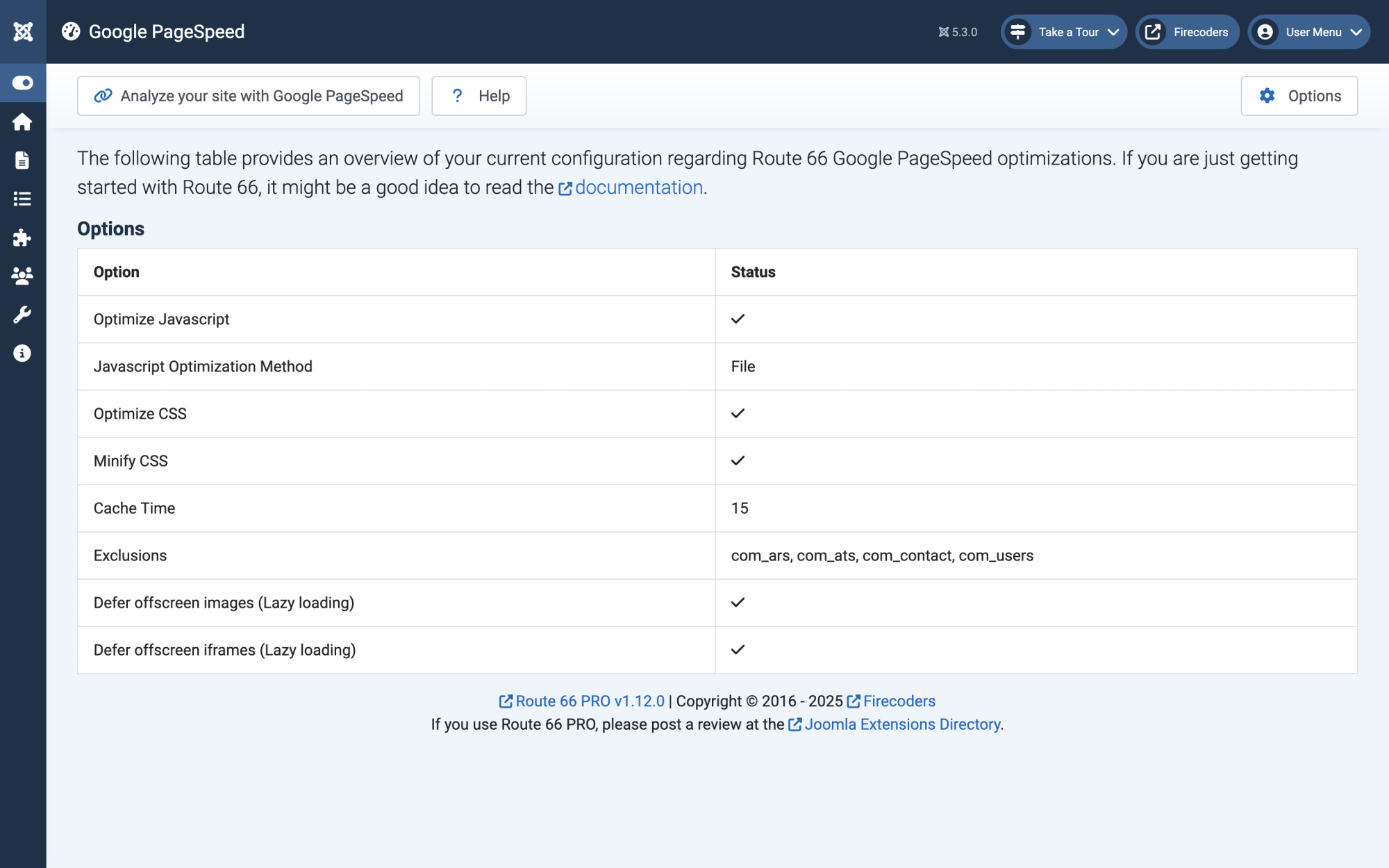Viewport: 1389px width, 868px height.
Task: Click the PageSpeed gauge title icon
Action: (x=71, y=31)
